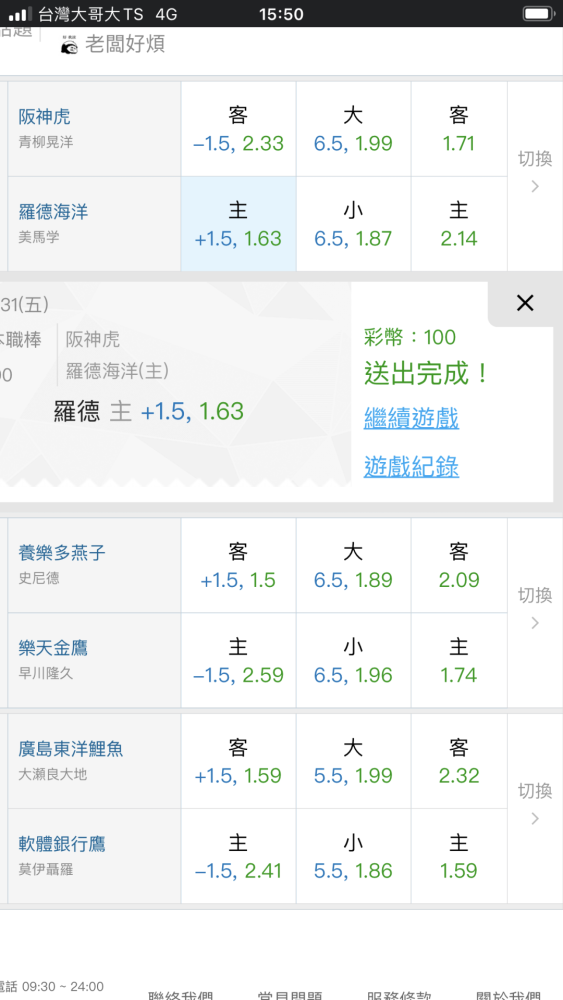Select 客 +1.5, 1.59 for 廣島東洋鯉魚
Image resolution: width=563 pixels, height=1000 pixels.
pyautogui.click(x=238, y=761)
